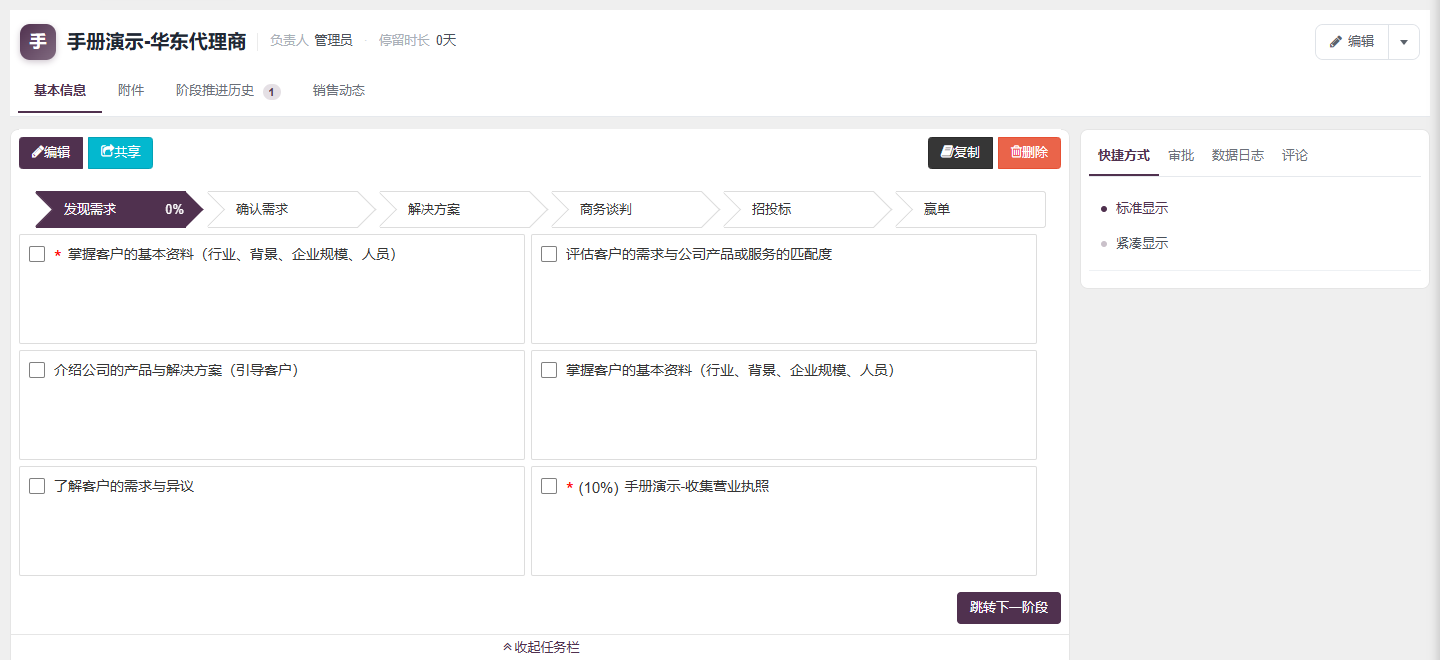Screen dimensions: 1440x660
Task: Click the badge showing 1 on 阶段推进历史
Action: click(272, 92)
